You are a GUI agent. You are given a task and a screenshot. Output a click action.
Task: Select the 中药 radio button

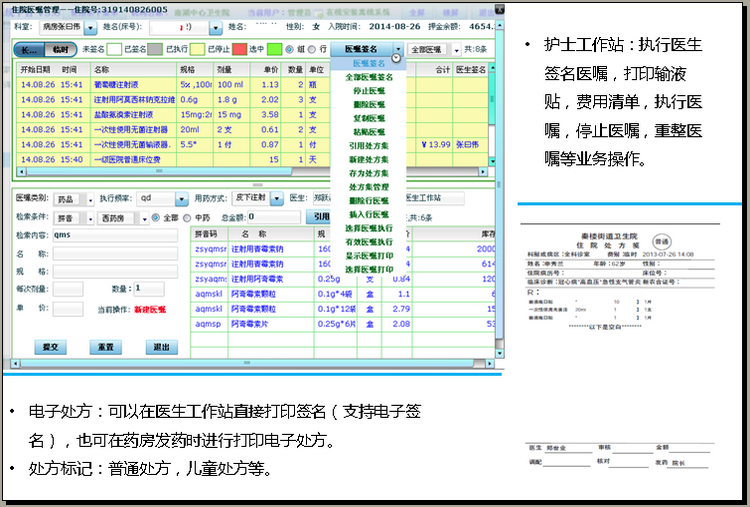click(x=187, y=218)
